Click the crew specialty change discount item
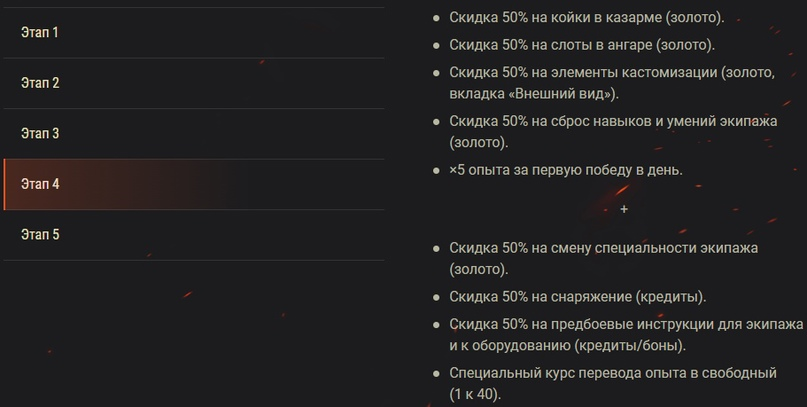This screenshot has width=807, height=407. tap(604, 248)
